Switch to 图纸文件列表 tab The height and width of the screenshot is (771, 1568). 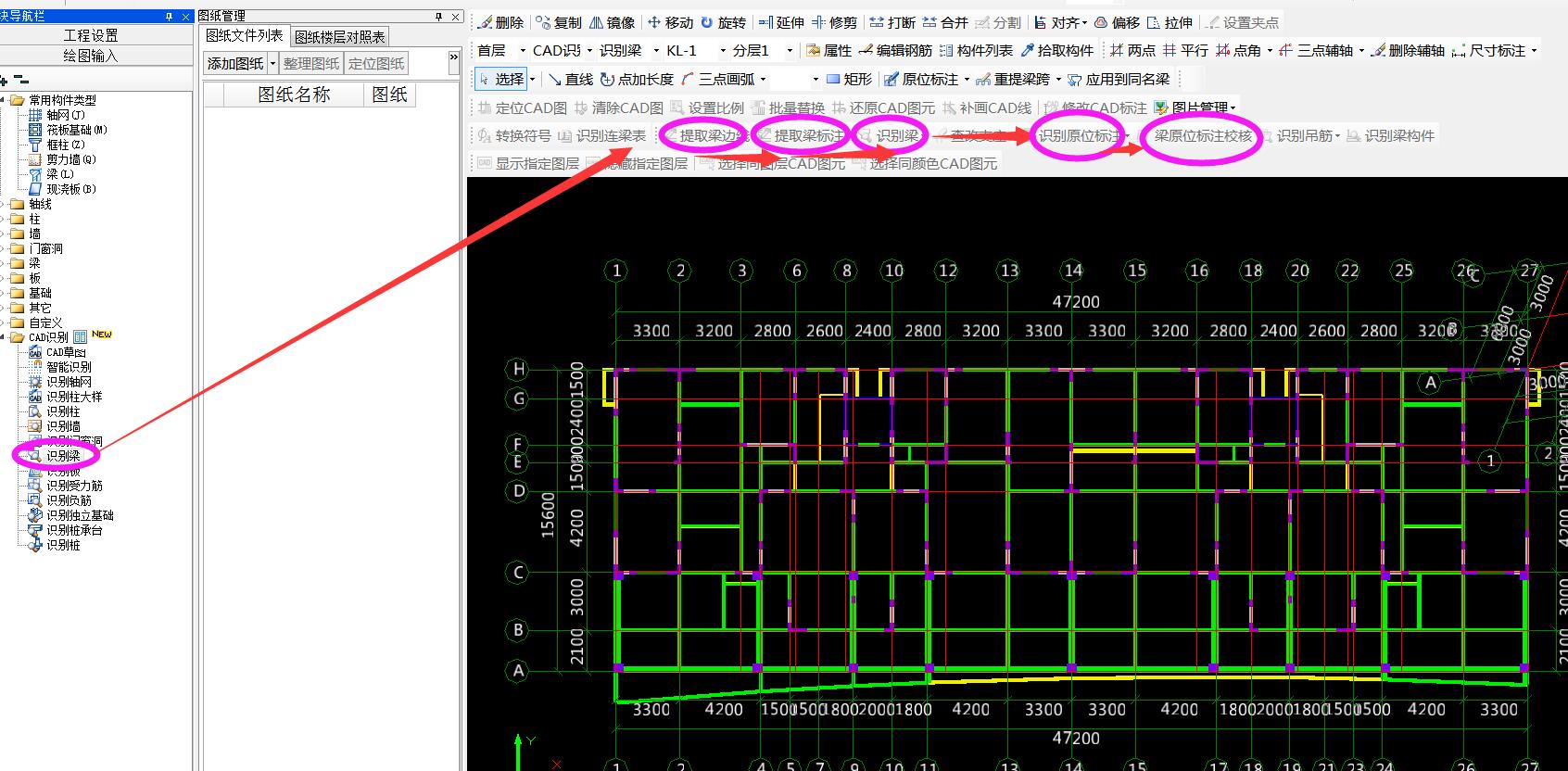245,35
